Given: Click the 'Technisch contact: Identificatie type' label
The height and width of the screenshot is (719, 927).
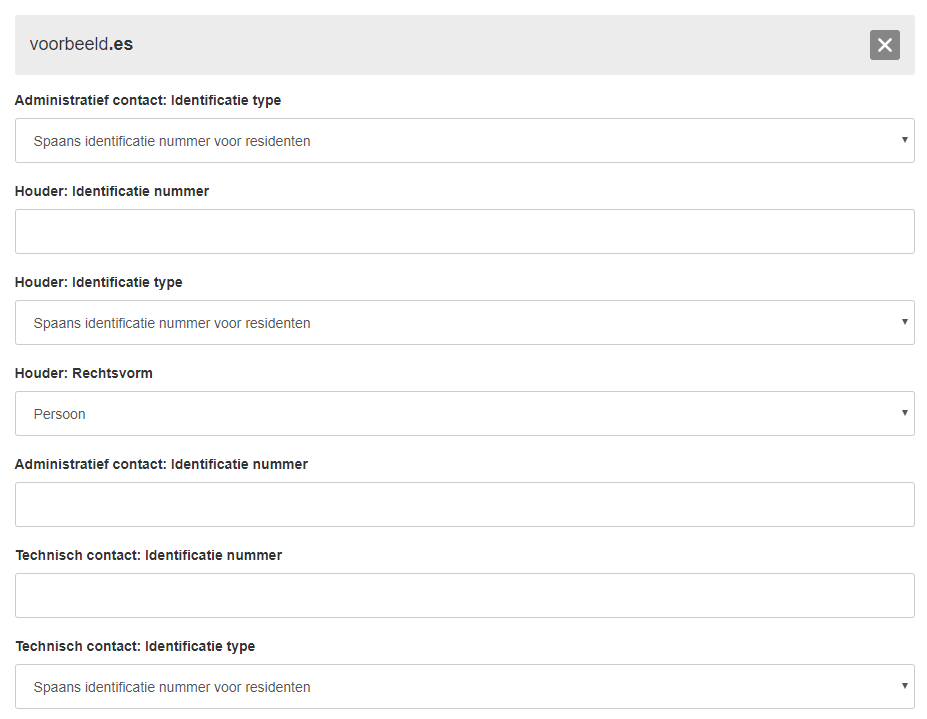Looking at the screenshot, I should [135, 646].
